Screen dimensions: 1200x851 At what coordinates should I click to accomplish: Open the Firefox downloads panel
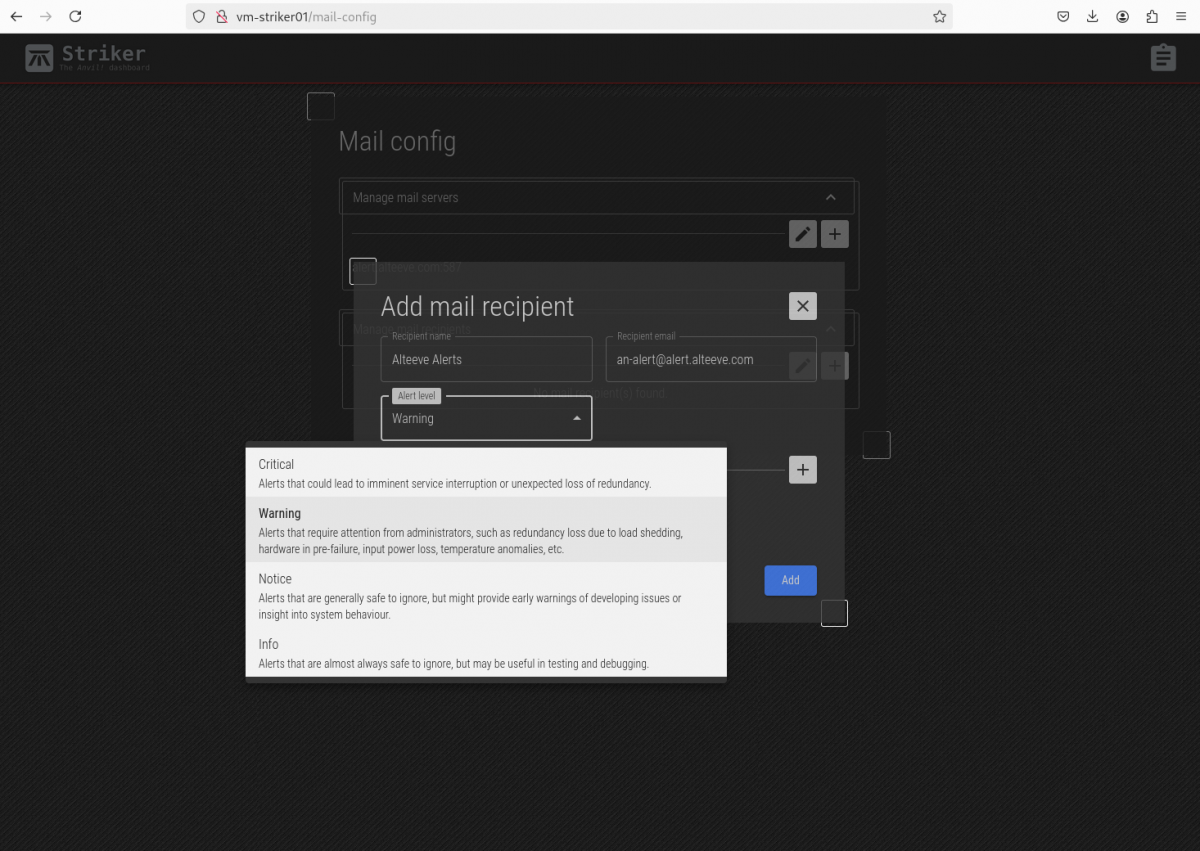pyautogui.click(x=1092, y=16)
